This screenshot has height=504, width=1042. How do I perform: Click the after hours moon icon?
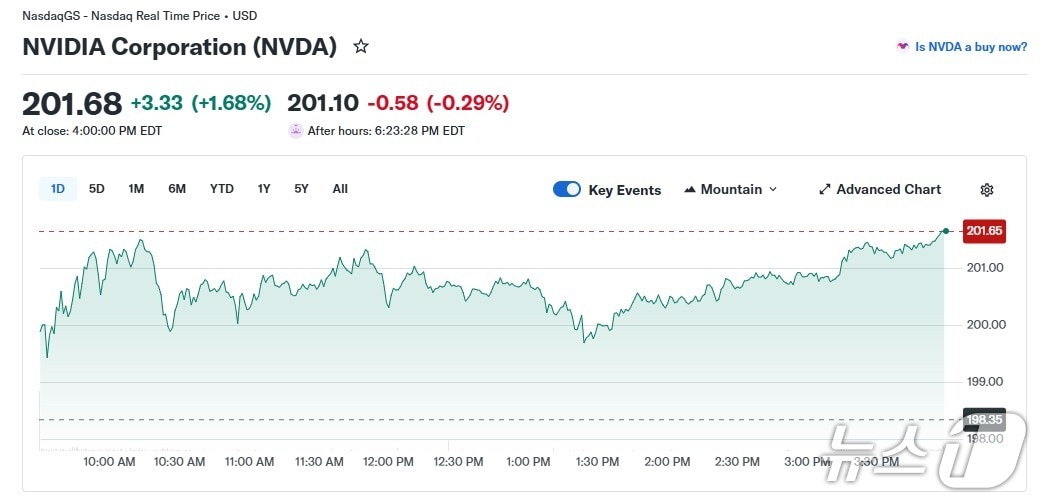click(x=295, y=131)
